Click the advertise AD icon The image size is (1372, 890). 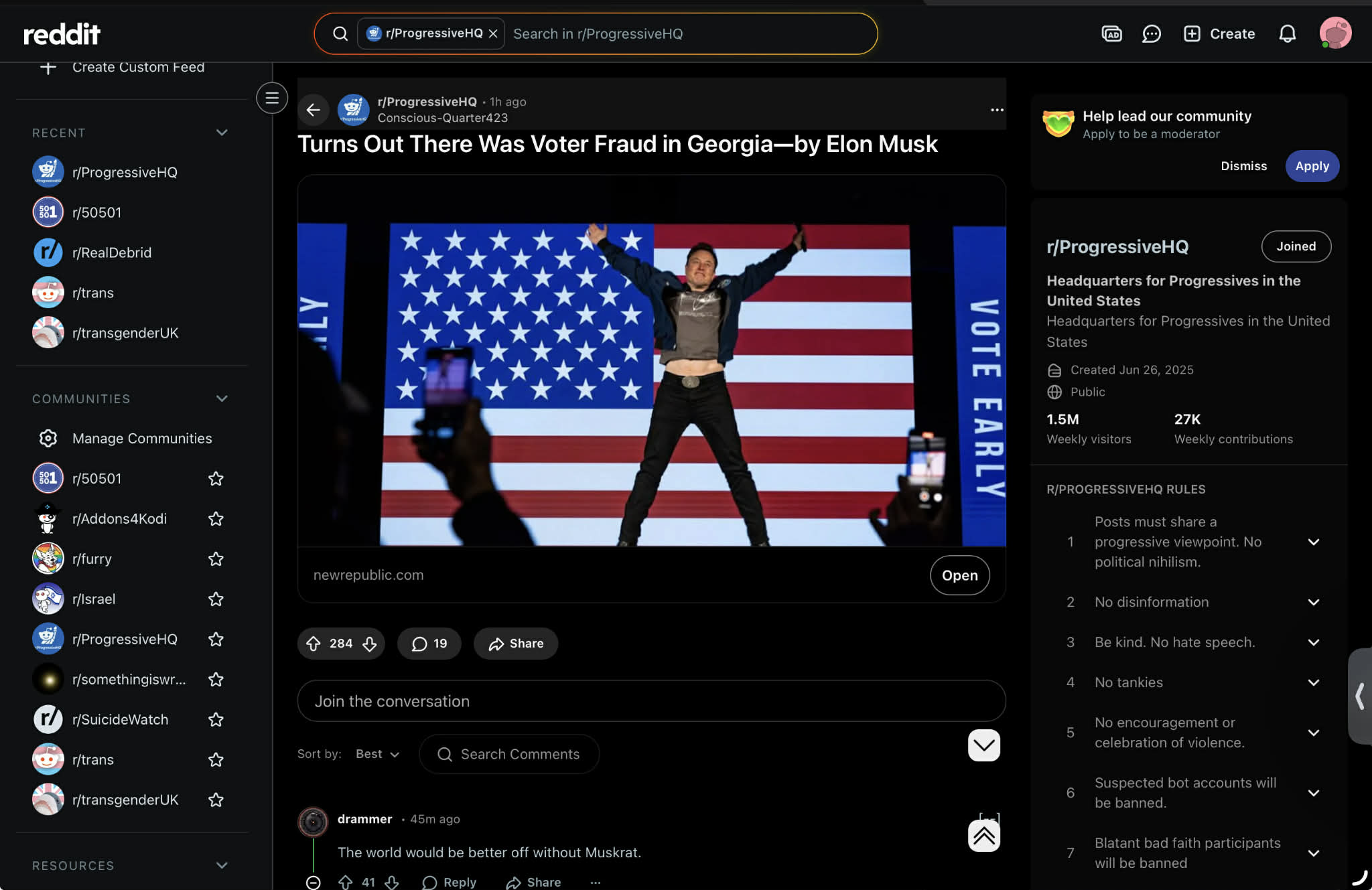pyautogui.click(x=1111, y=33)
